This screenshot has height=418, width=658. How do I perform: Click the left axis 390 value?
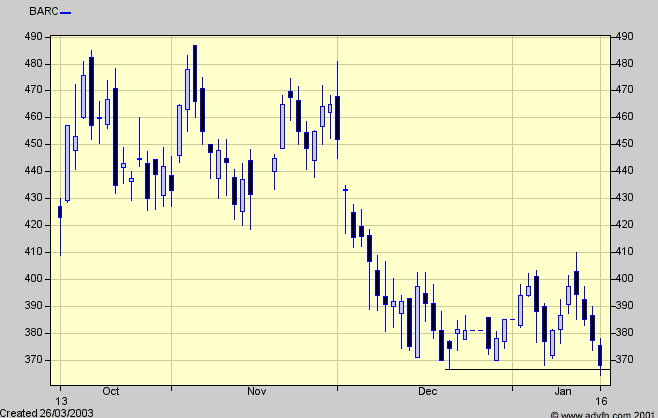click(34, 306)
